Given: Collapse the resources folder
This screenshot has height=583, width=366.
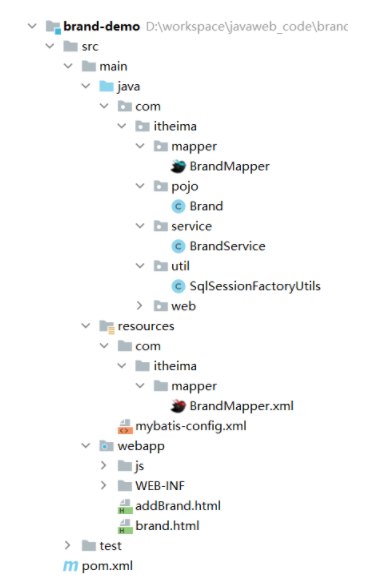Looking at the screenshot, I should [86, 326].
